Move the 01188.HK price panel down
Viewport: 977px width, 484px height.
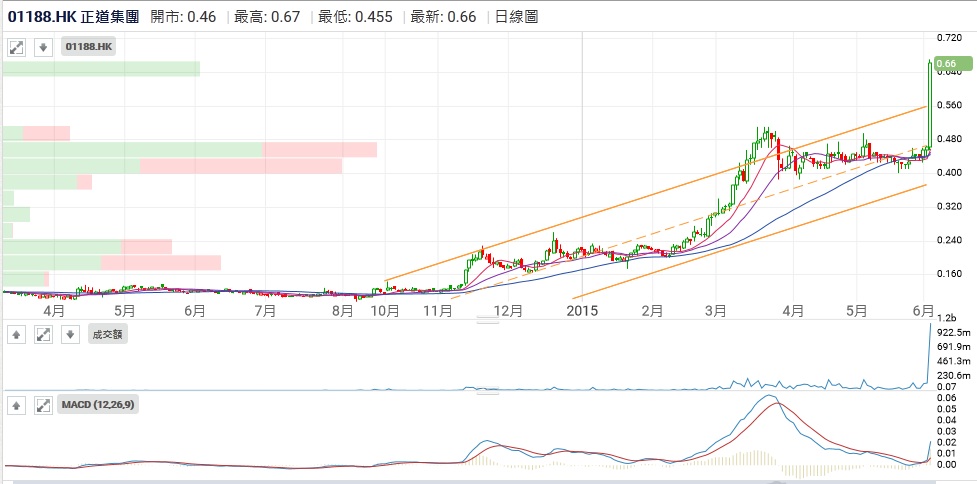42,47
